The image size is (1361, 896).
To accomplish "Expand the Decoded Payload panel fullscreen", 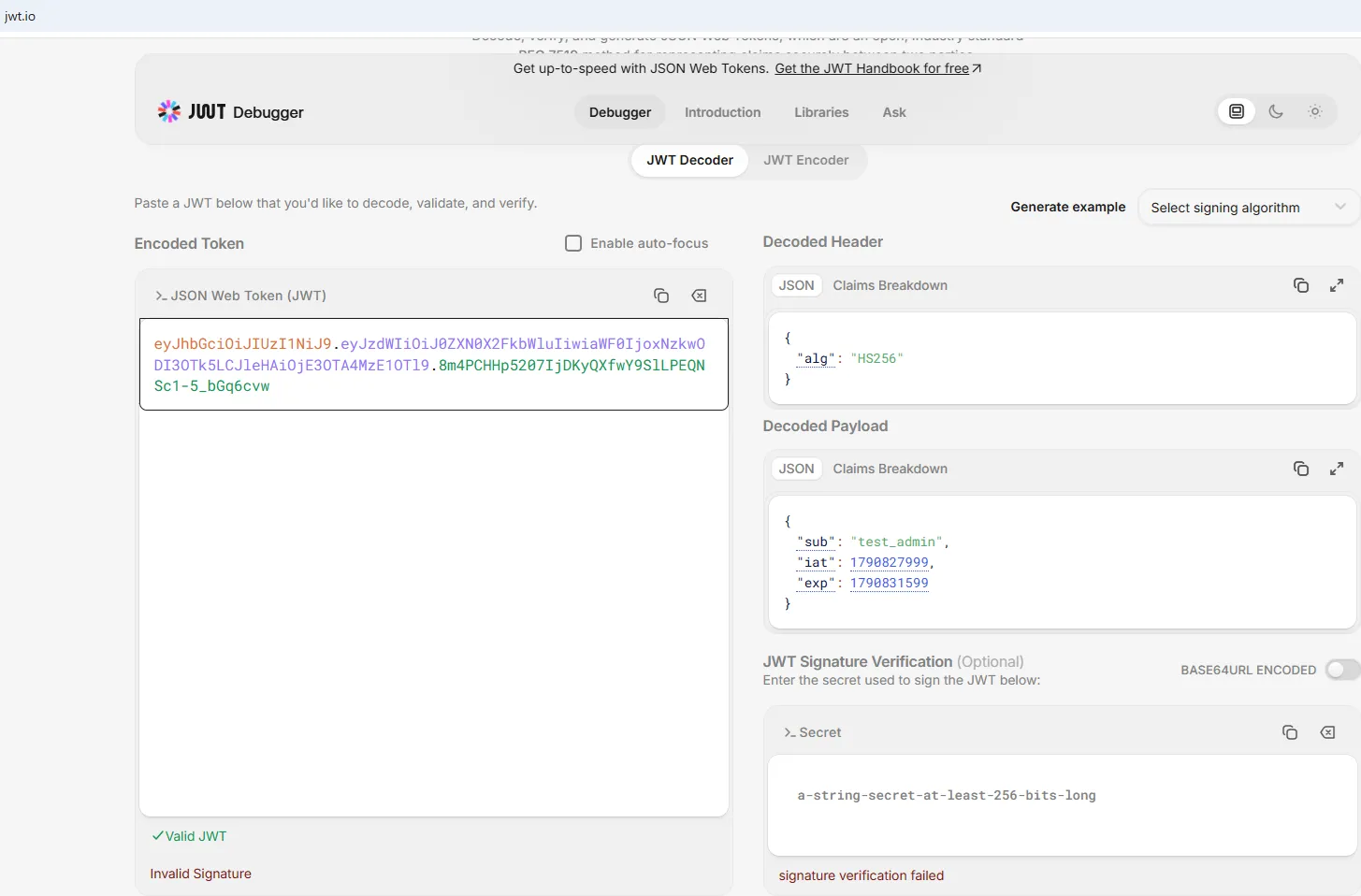I will (x=1337, y=469).
